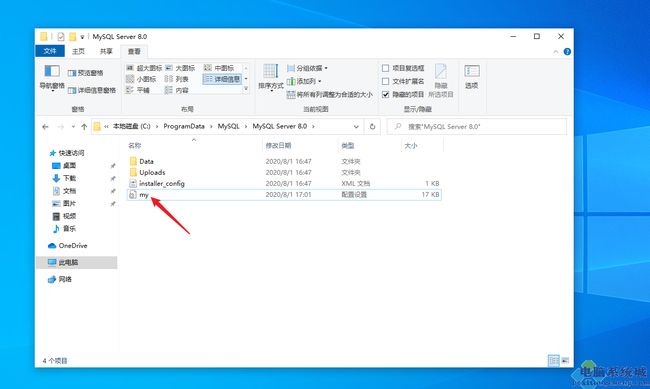Image resolution: width=650 pixels, height=389 pixels.
Task: Select Details layout
Action: (222, 79)
